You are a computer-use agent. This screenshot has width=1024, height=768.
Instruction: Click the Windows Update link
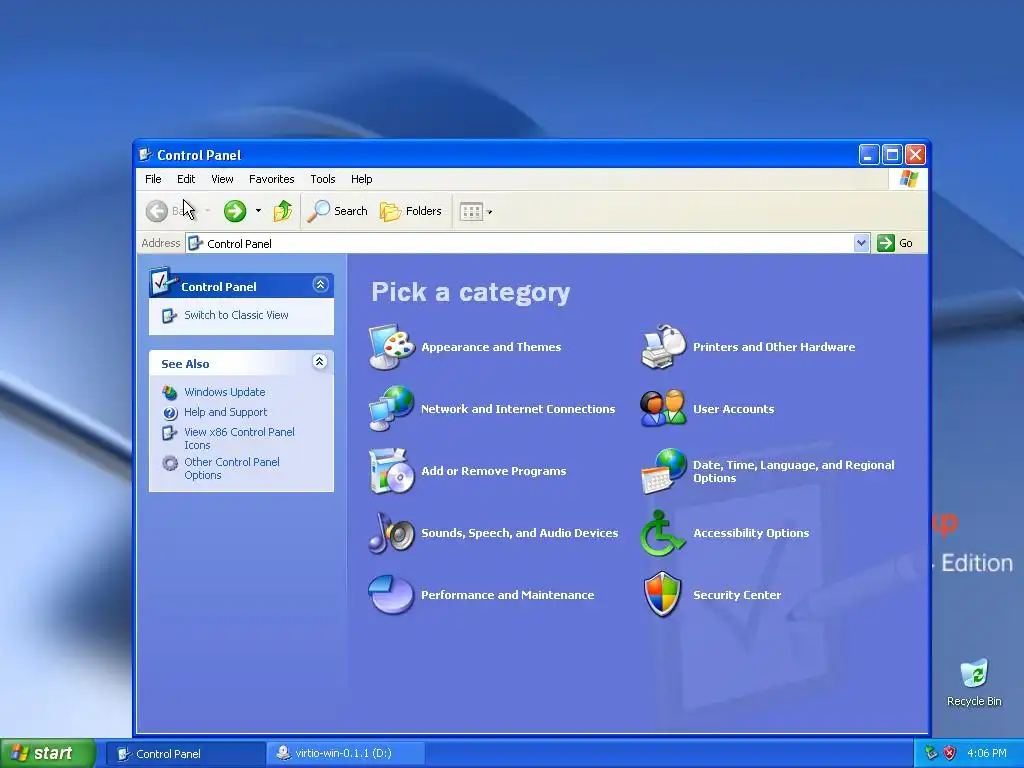coord(225,392)
